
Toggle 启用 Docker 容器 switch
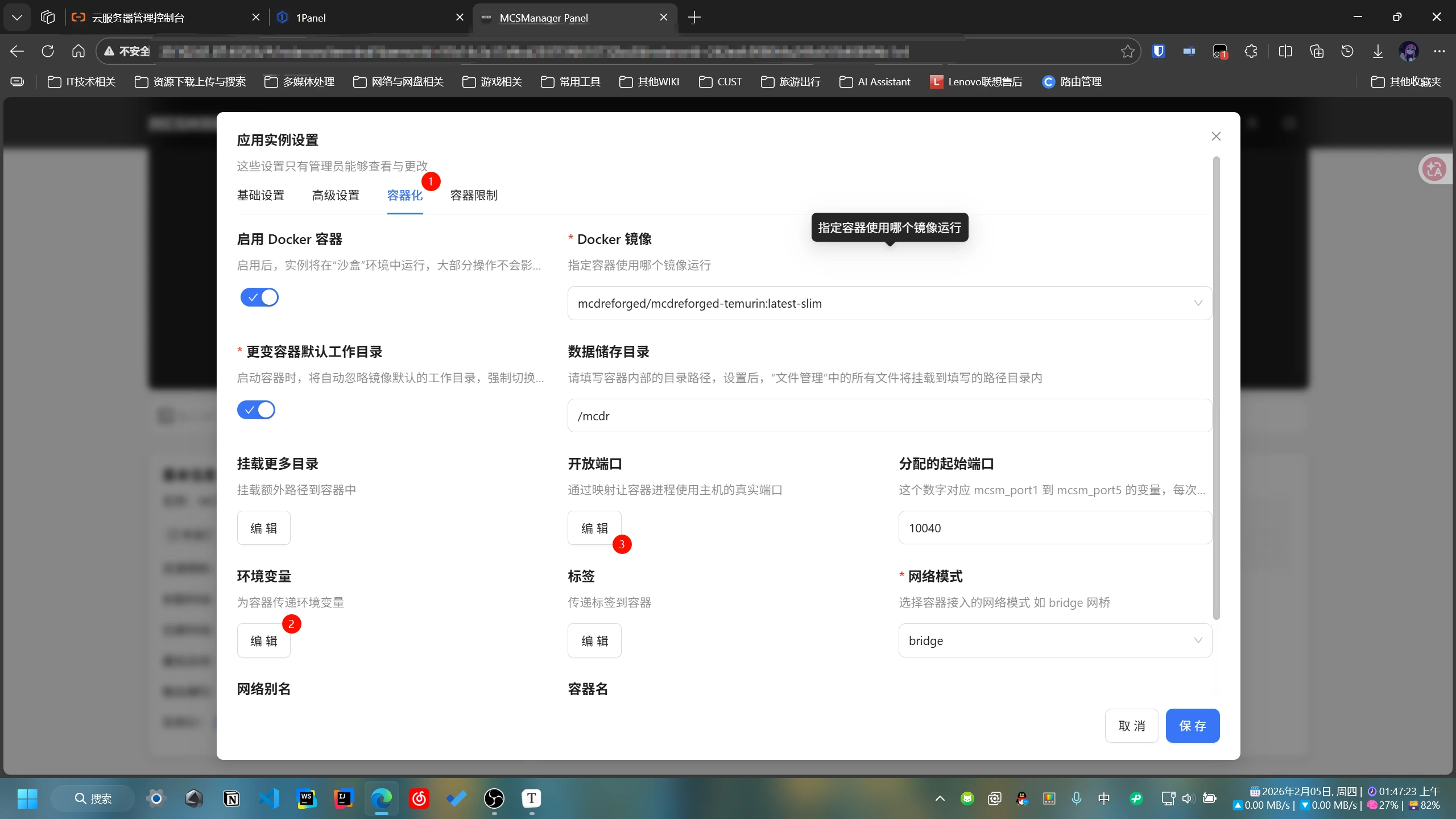point(259,297)
